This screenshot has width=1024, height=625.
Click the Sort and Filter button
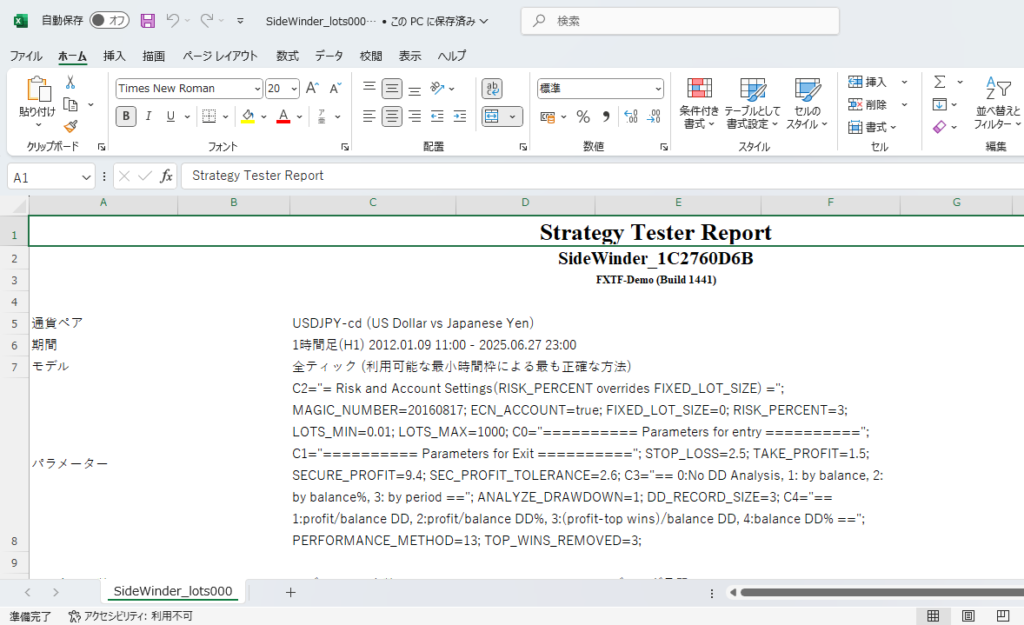[x=997, y=103]
